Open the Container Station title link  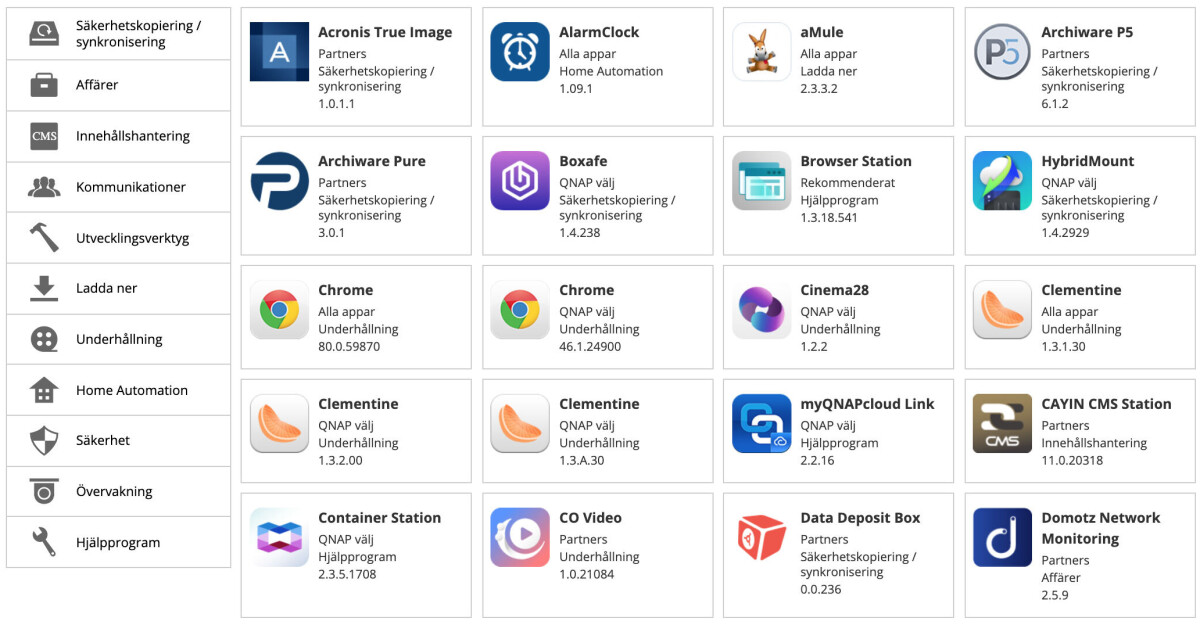379,518
